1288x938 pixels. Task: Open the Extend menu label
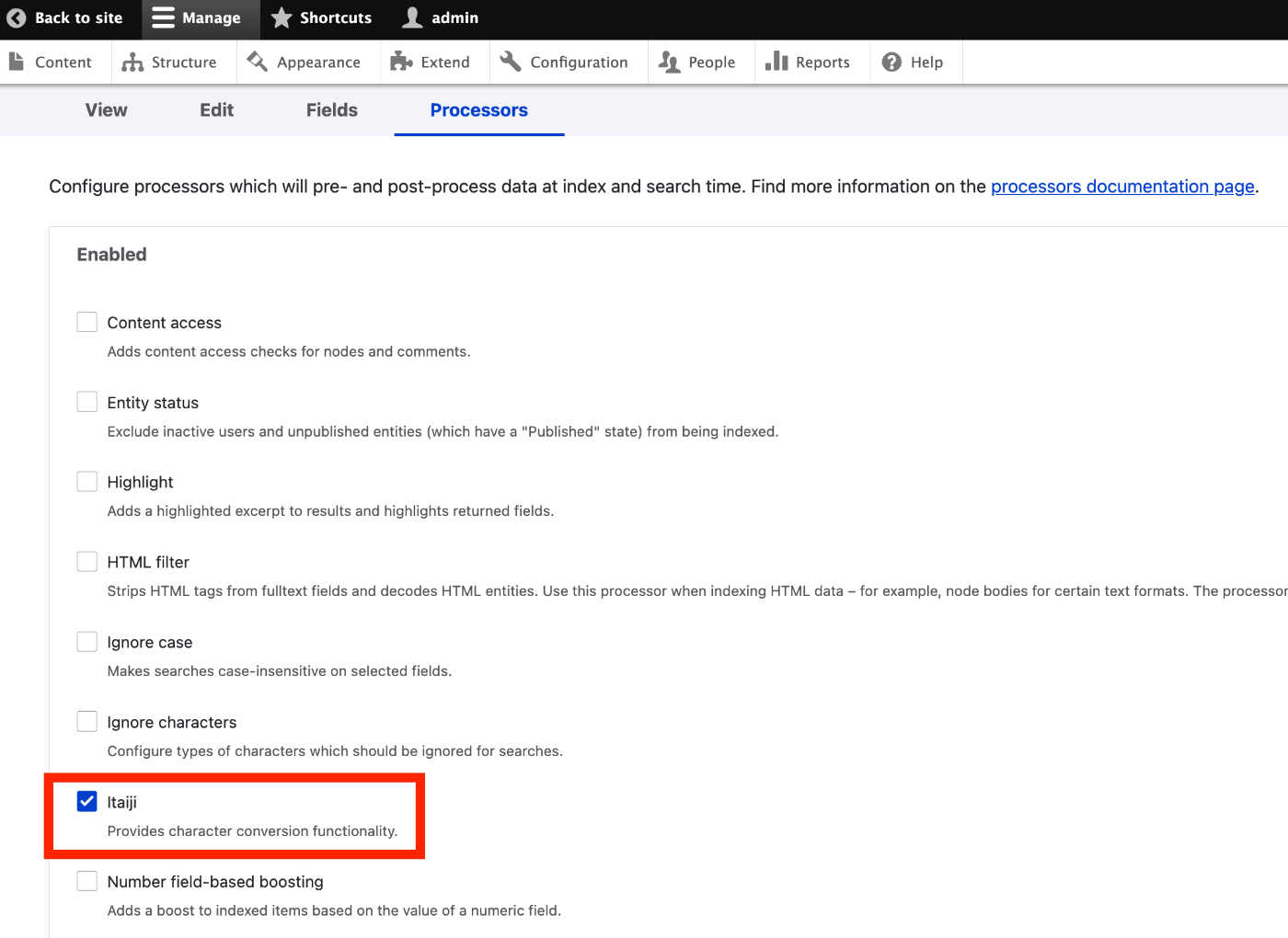click(x=445, y=63)
